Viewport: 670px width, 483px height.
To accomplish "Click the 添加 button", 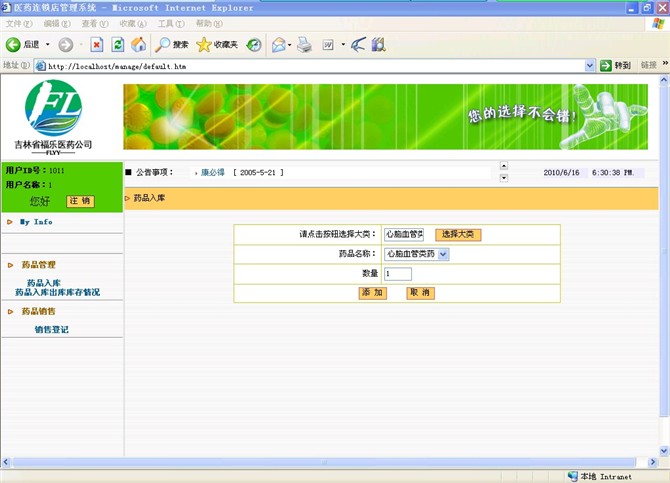I will pos(372,293).
